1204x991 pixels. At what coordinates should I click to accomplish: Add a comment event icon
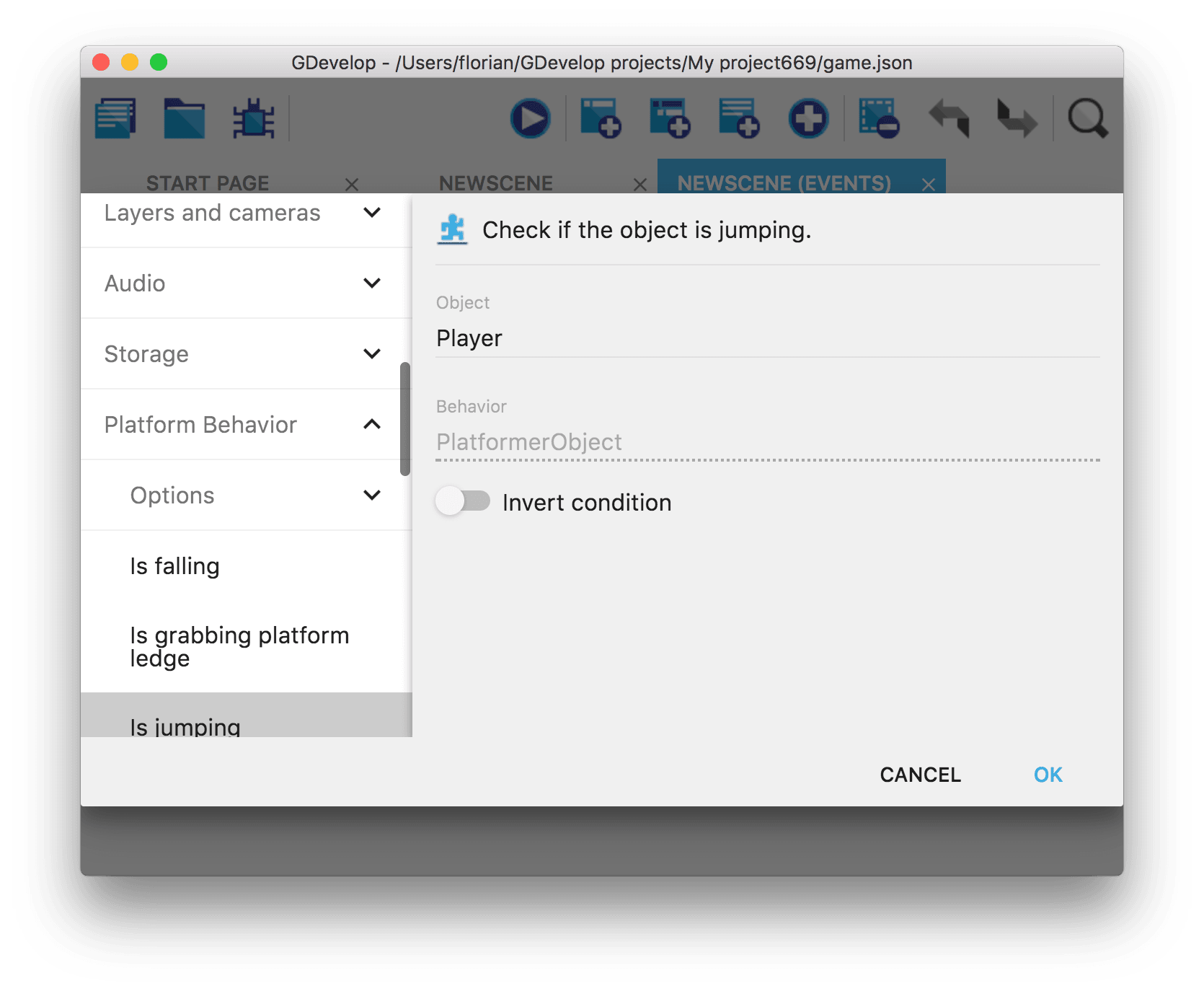[x=739, y=118]
